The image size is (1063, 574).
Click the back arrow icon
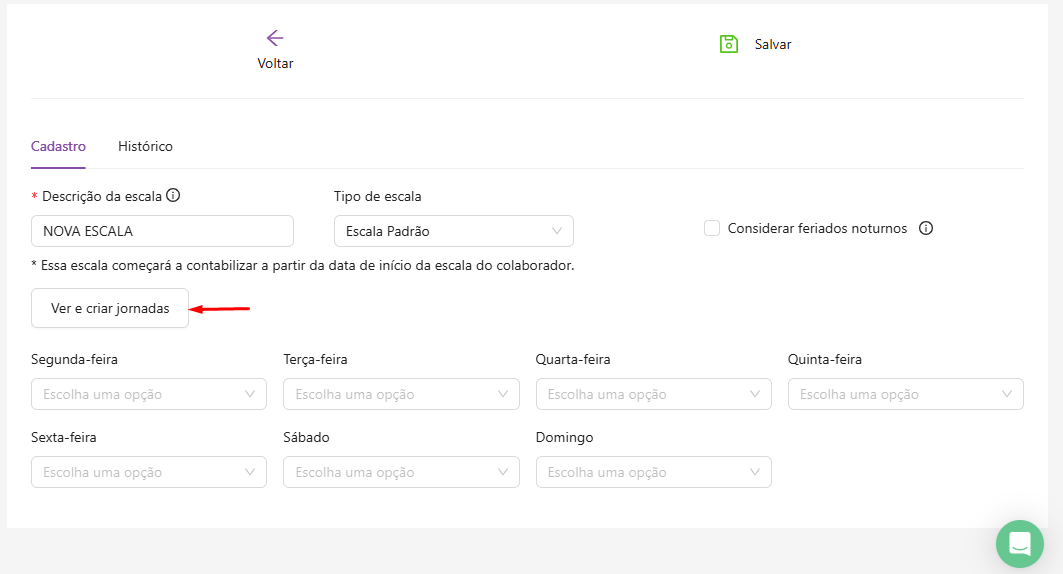coord(275,38)
